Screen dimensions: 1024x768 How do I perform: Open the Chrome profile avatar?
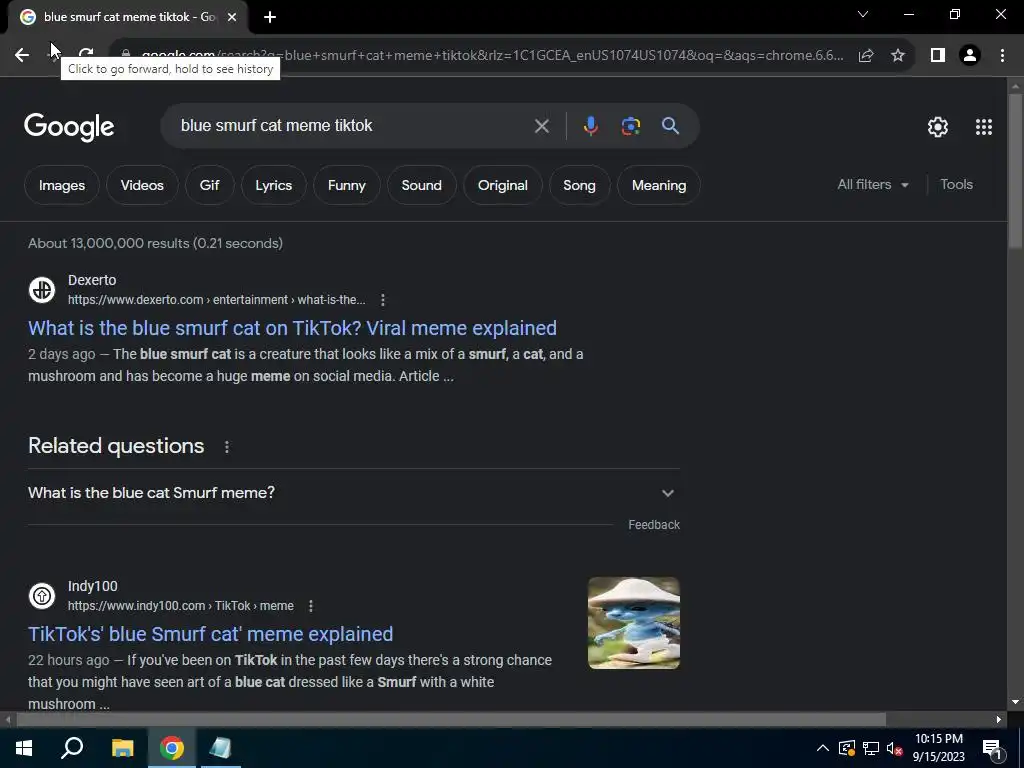tap(970, 56)
